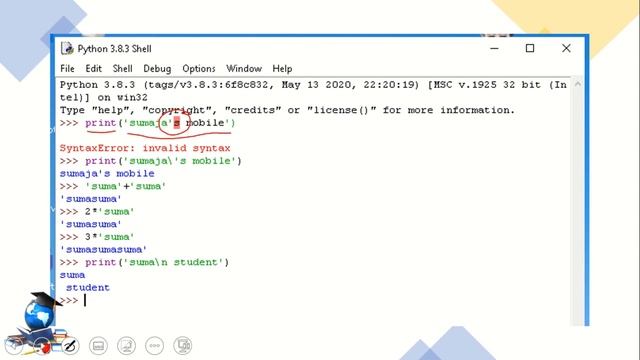Open the Shell menu
The height and width of the screenshot is (360, 640).
point(122,69)
